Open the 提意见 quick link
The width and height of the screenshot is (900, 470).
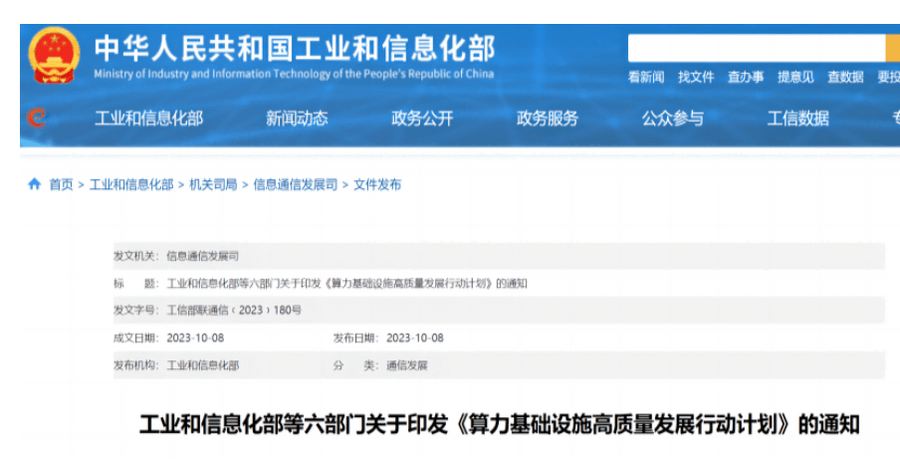point(796,77)
